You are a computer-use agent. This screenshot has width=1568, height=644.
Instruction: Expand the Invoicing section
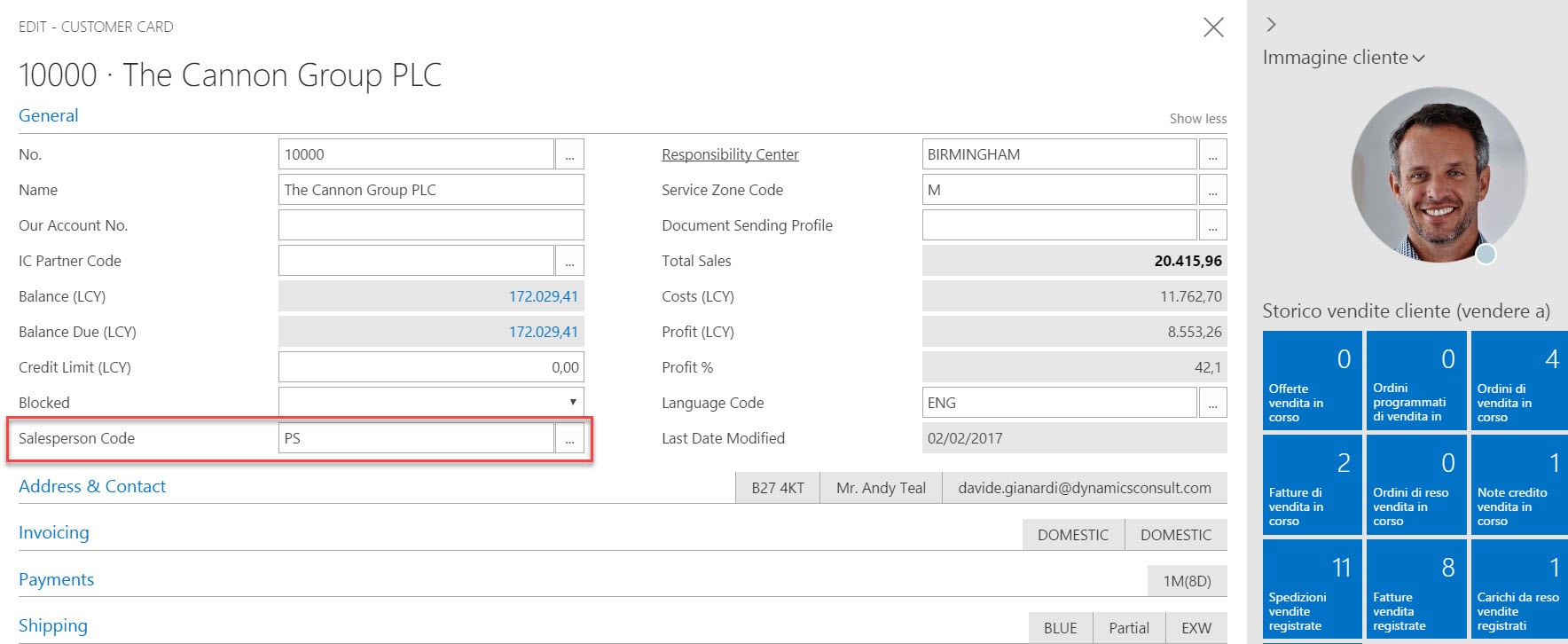(54, 532)
